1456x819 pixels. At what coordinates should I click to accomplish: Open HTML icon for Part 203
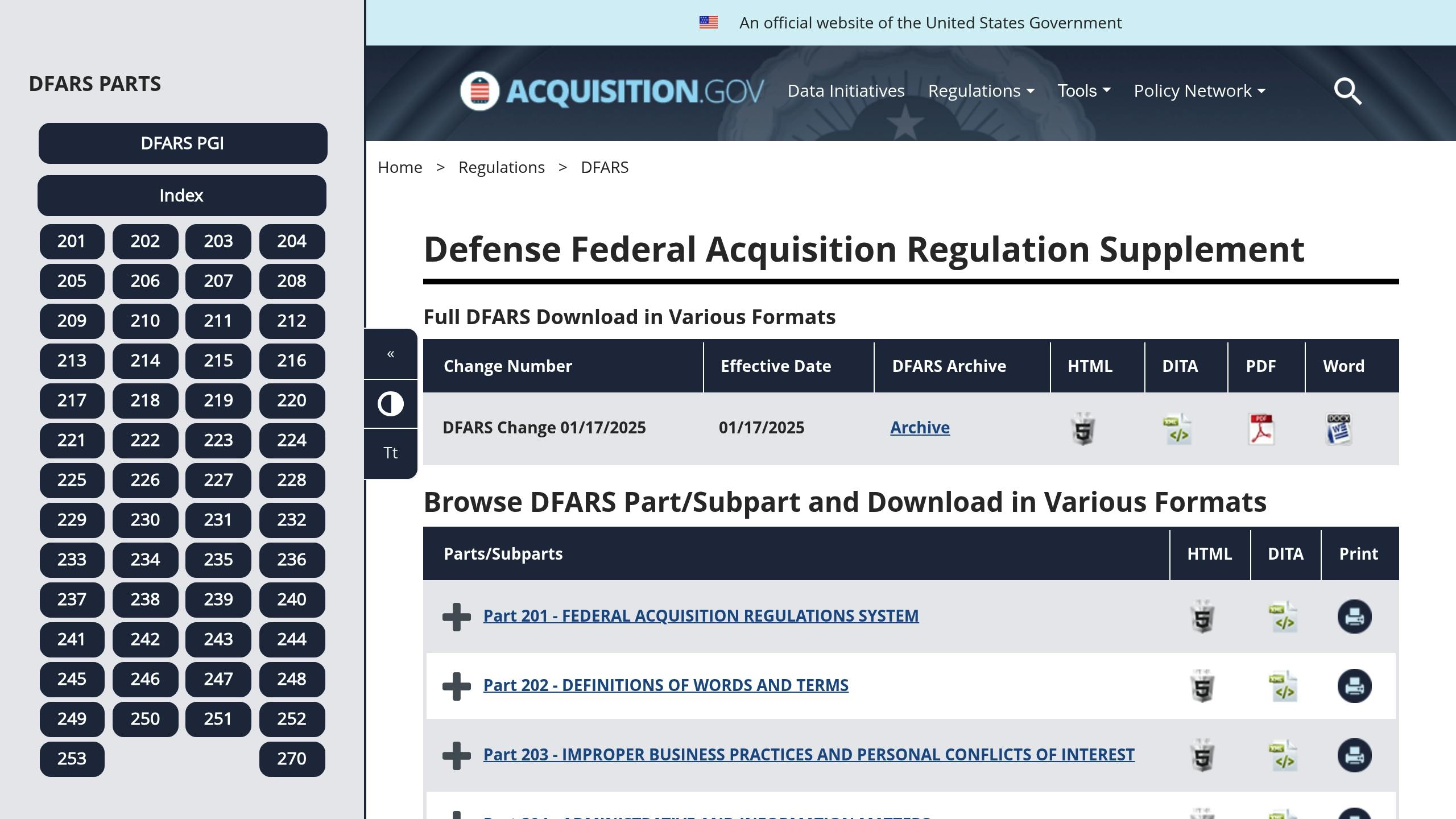(1202, 755)
